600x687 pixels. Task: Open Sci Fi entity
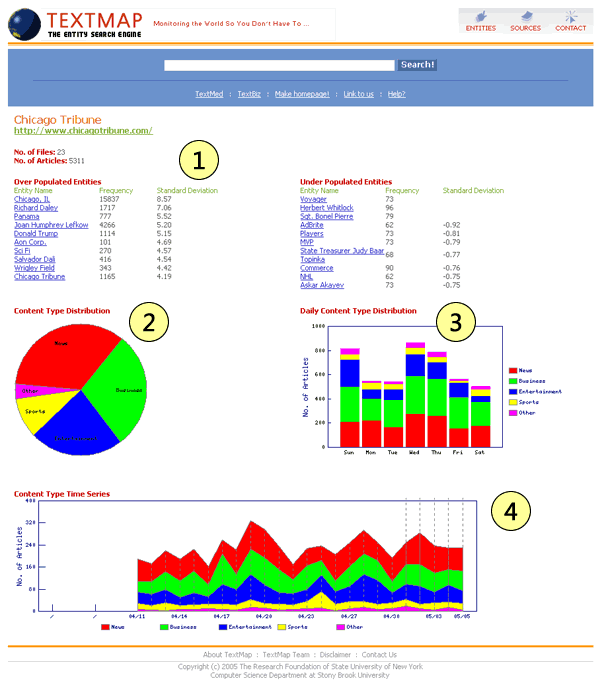pyautogui.click(x=22, y=251)
